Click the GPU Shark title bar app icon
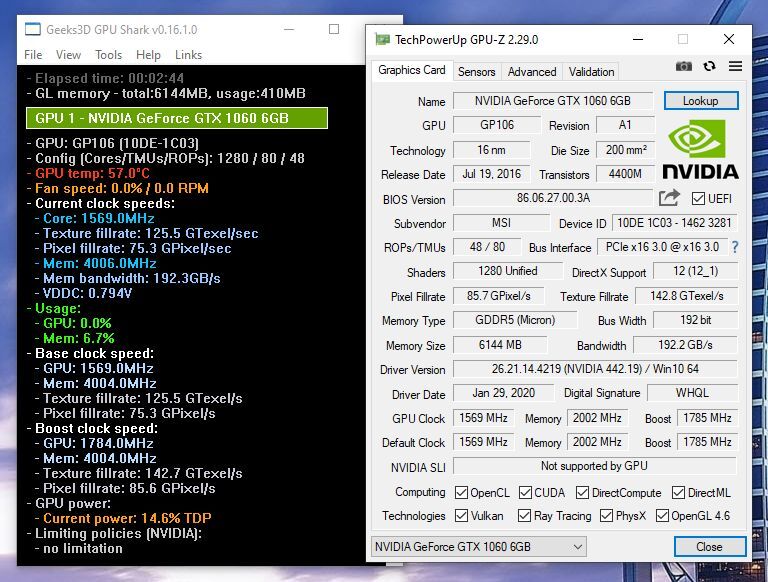The height and width of the screenshot is (582, 768). click(33, 29)
